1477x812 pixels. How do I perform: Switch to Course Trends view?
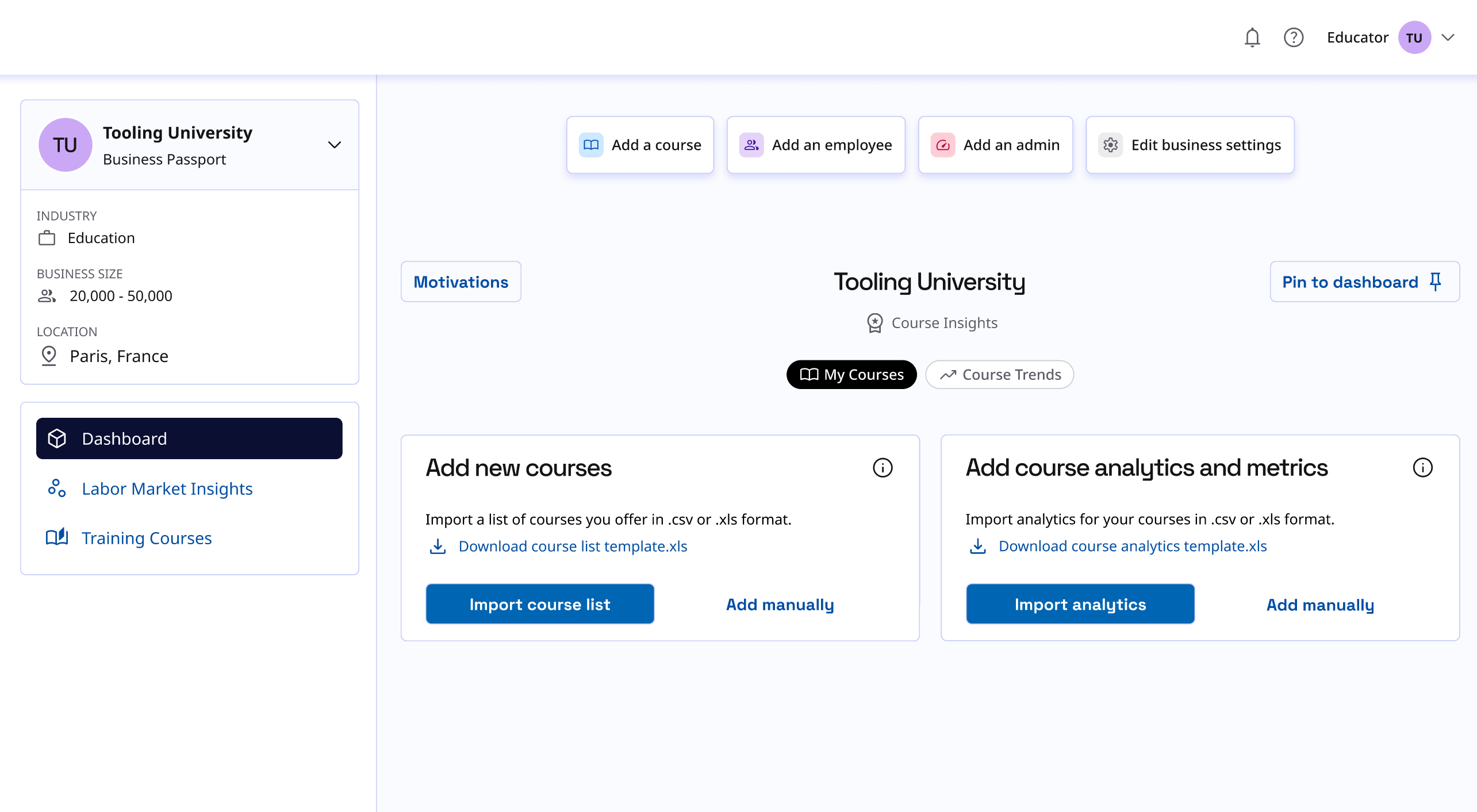[x=999, y=375]
